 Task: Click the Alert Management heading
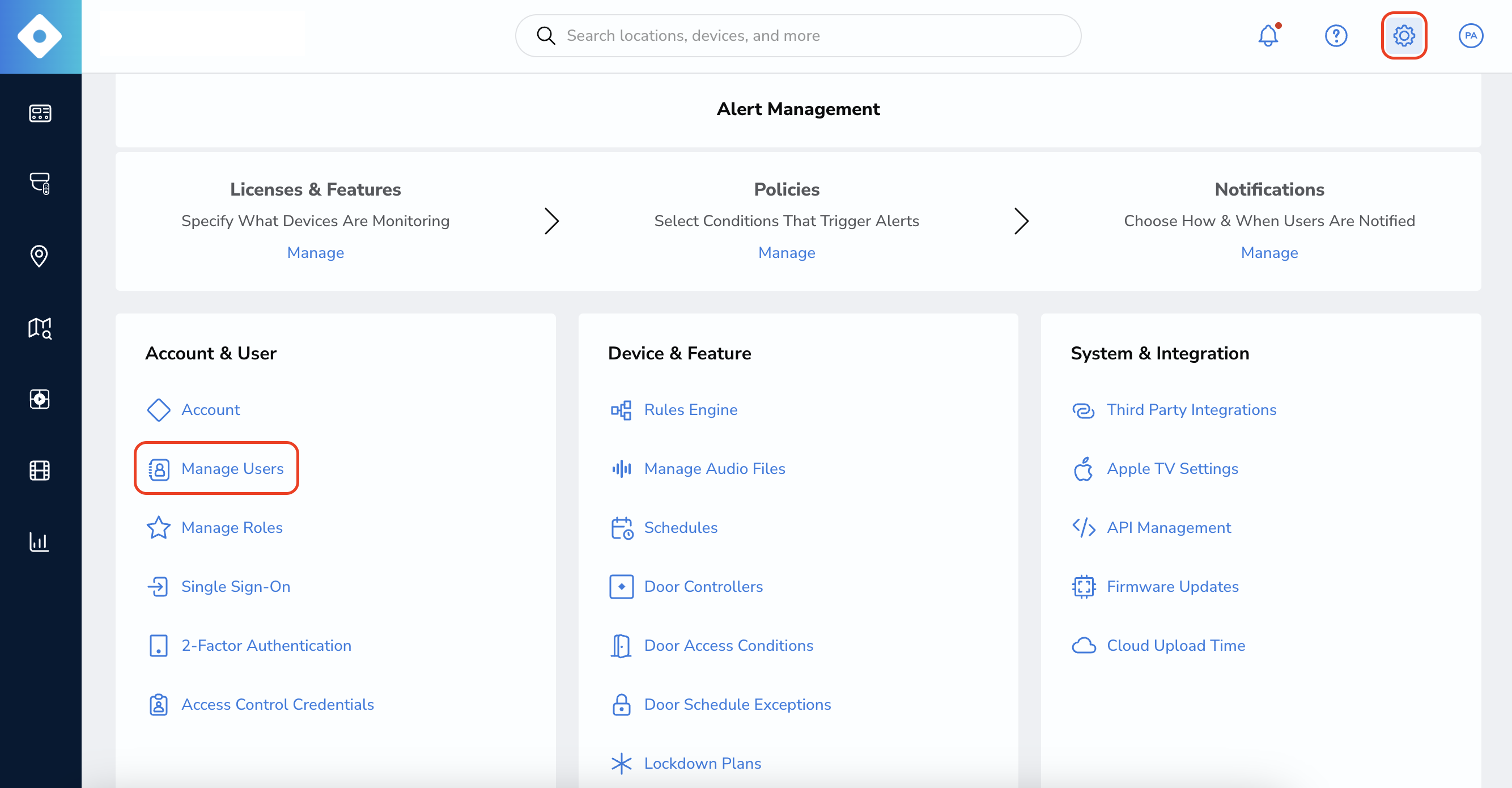799,109
